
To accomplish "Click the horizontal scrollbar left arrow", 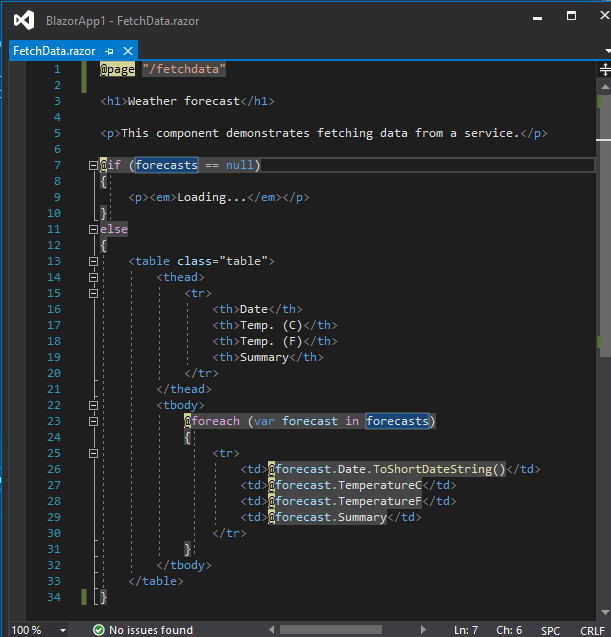I will pyautogui.click(x=272, y=630).
